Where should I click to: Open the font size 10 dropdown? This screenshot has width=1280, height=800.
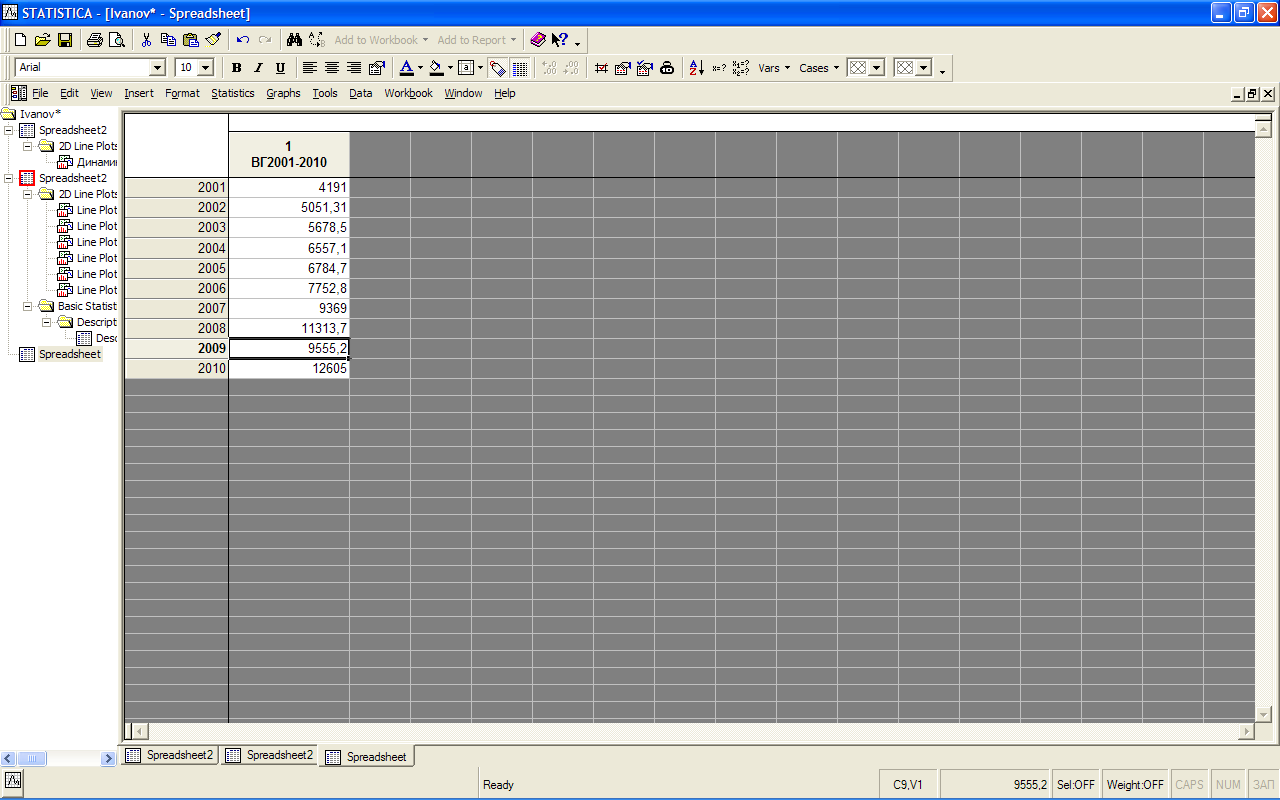pyautogui.click(x=206, y=68)
